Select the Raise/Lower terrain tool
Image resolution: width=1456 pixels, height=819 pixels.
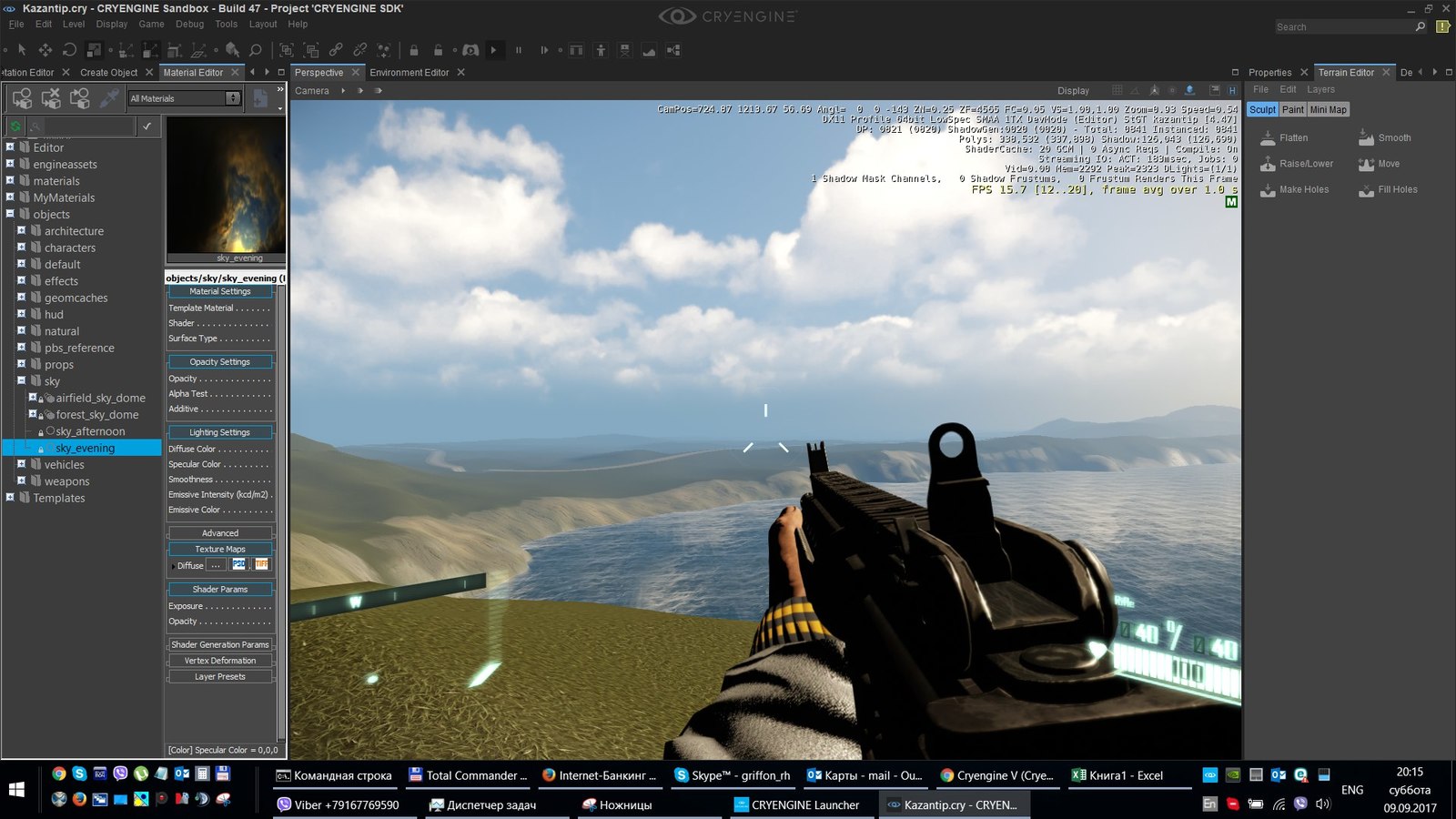point(1297,164)
